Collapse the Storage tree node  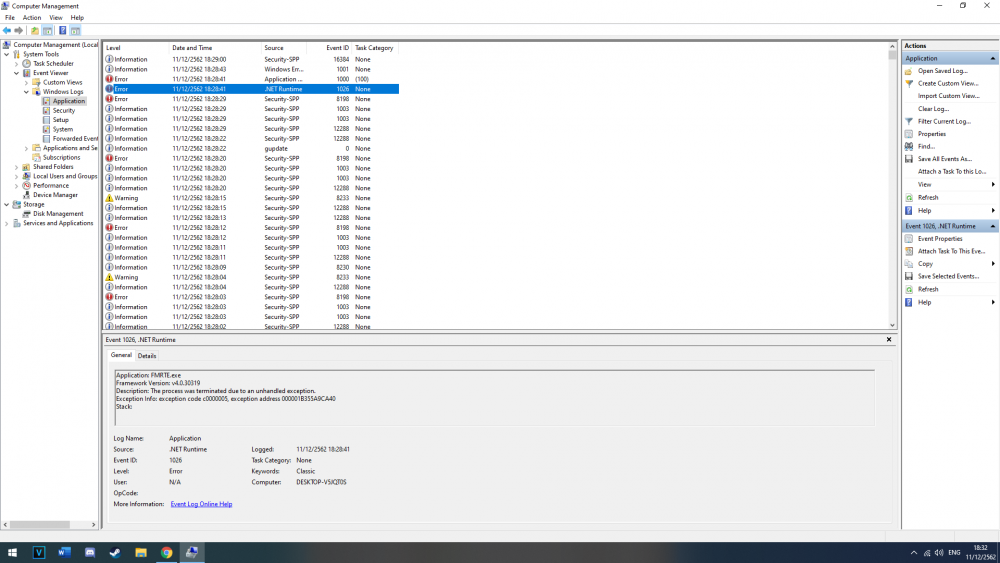pyautogui.click(x=7, y=205)
